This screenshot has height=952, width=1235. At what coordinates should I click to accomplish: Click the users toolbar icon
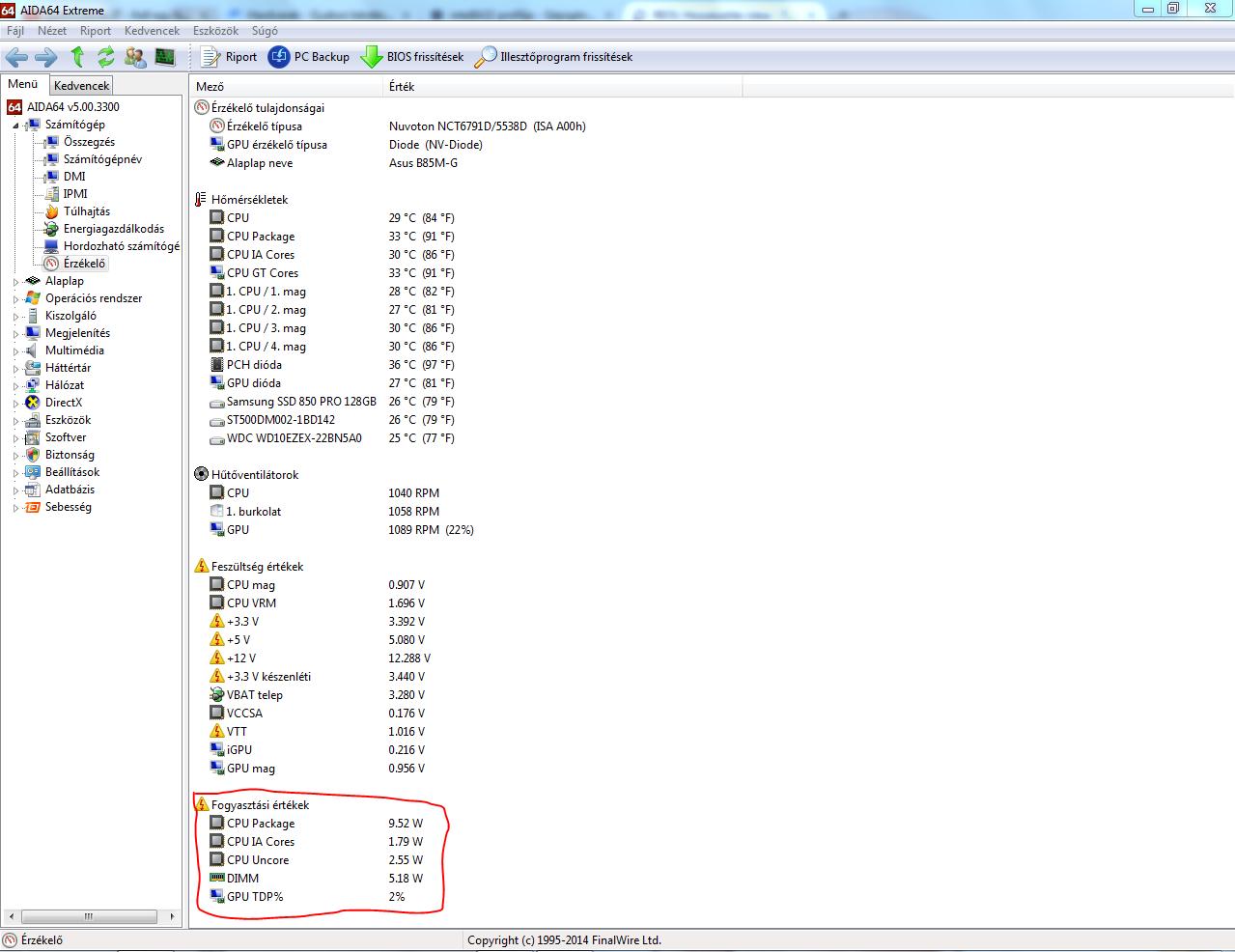point(136,57)
